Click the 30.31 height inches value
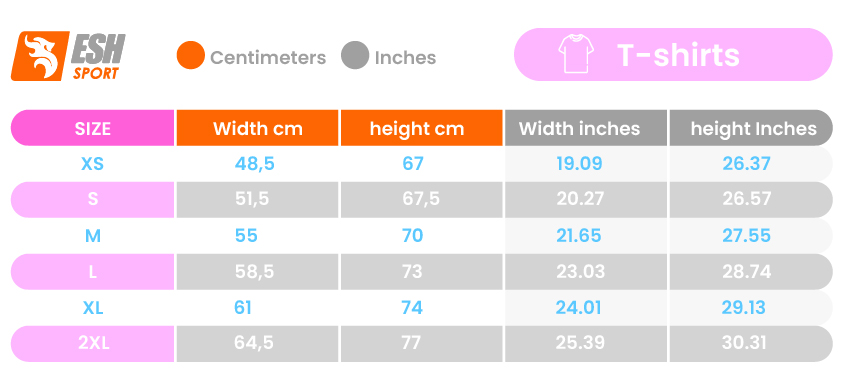 coord(746,343)
